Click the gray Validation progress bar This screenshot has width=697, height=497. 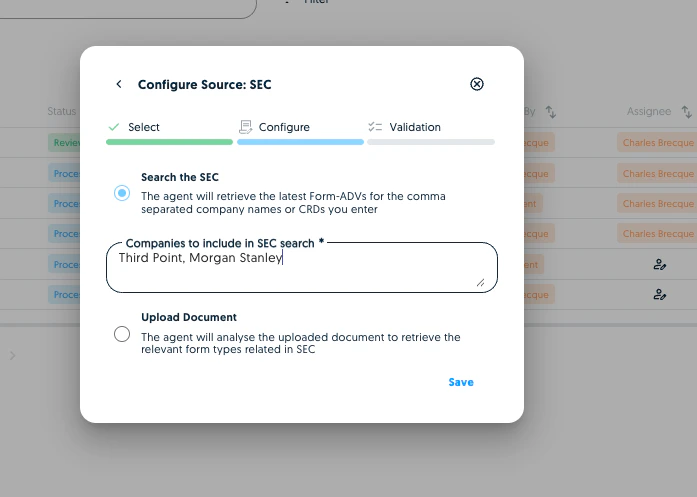[431, 142]
